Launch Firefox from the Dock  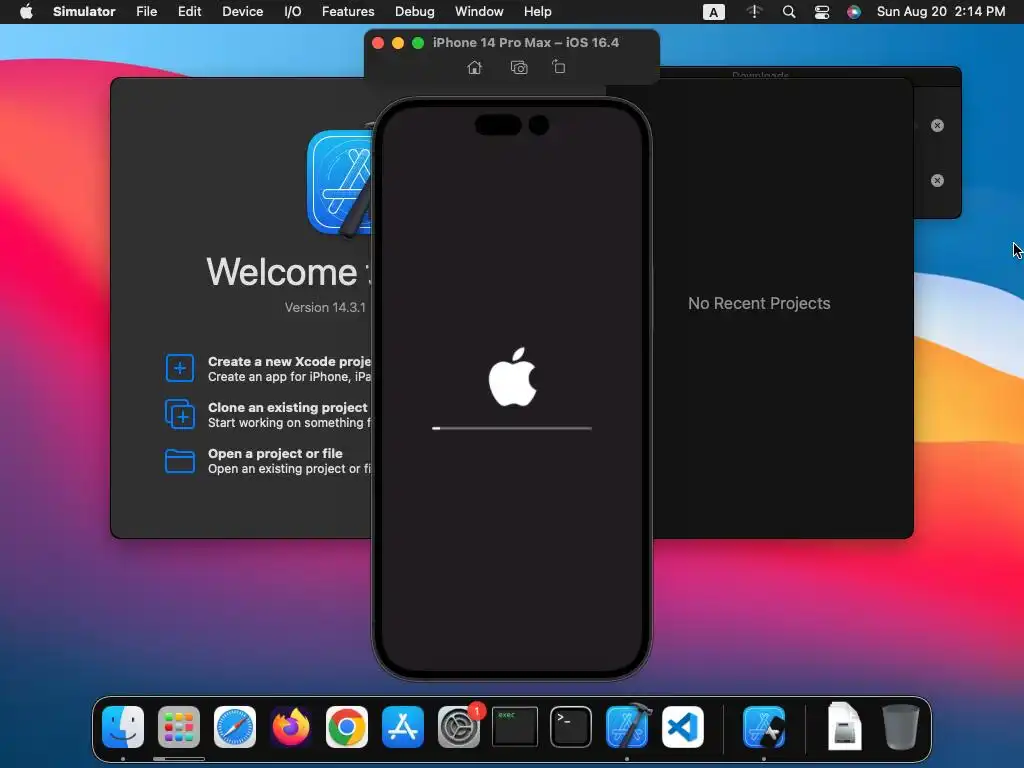[x=291, y=727]
